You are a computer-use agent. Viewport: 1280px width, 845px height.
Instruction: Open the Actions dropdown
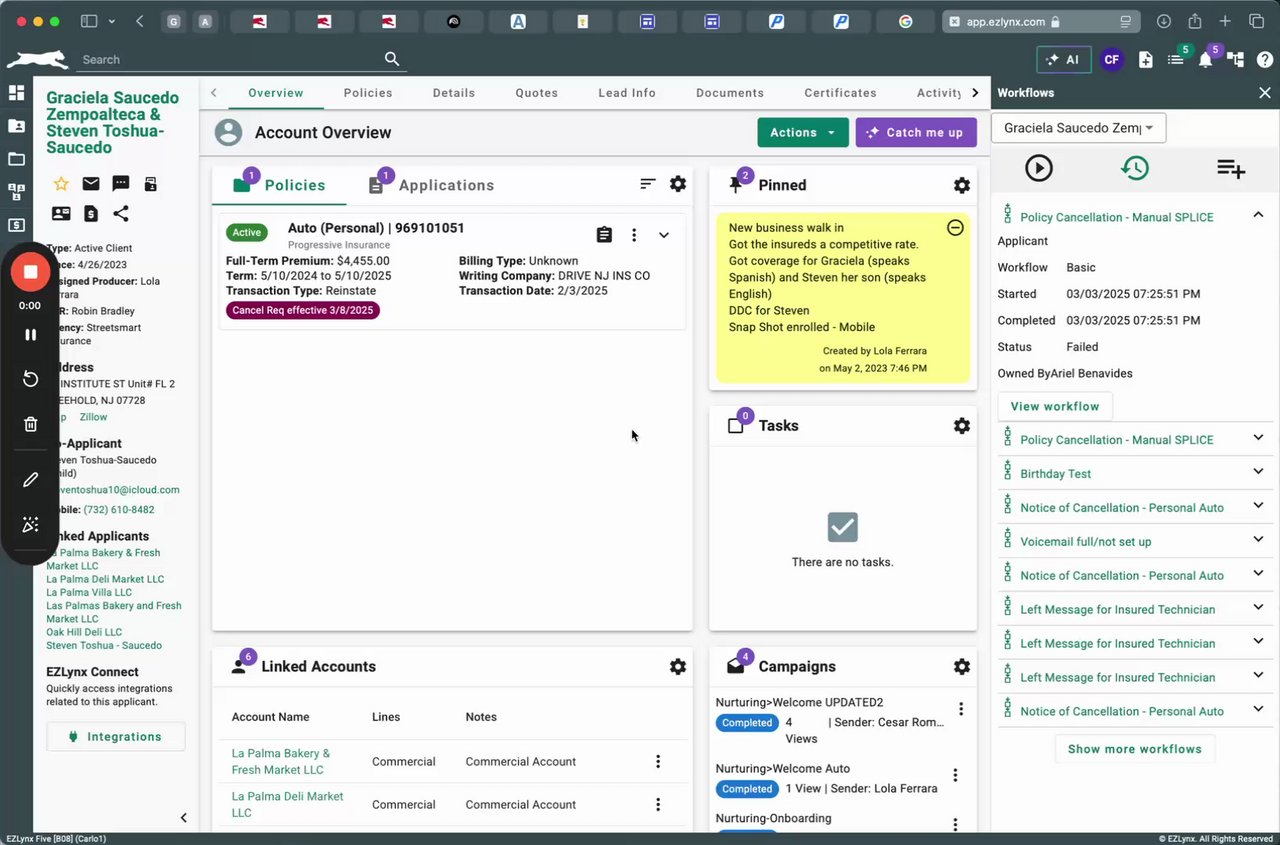[x=803, y=133]
